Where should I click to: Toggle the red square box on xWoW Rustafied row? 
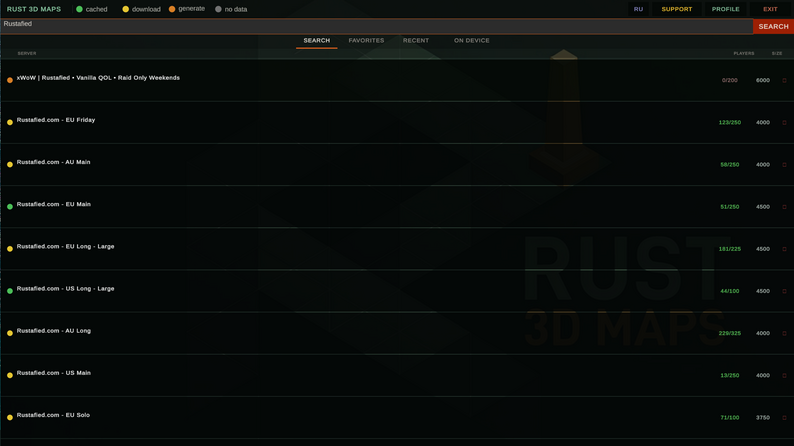click(x=784, y=80)
